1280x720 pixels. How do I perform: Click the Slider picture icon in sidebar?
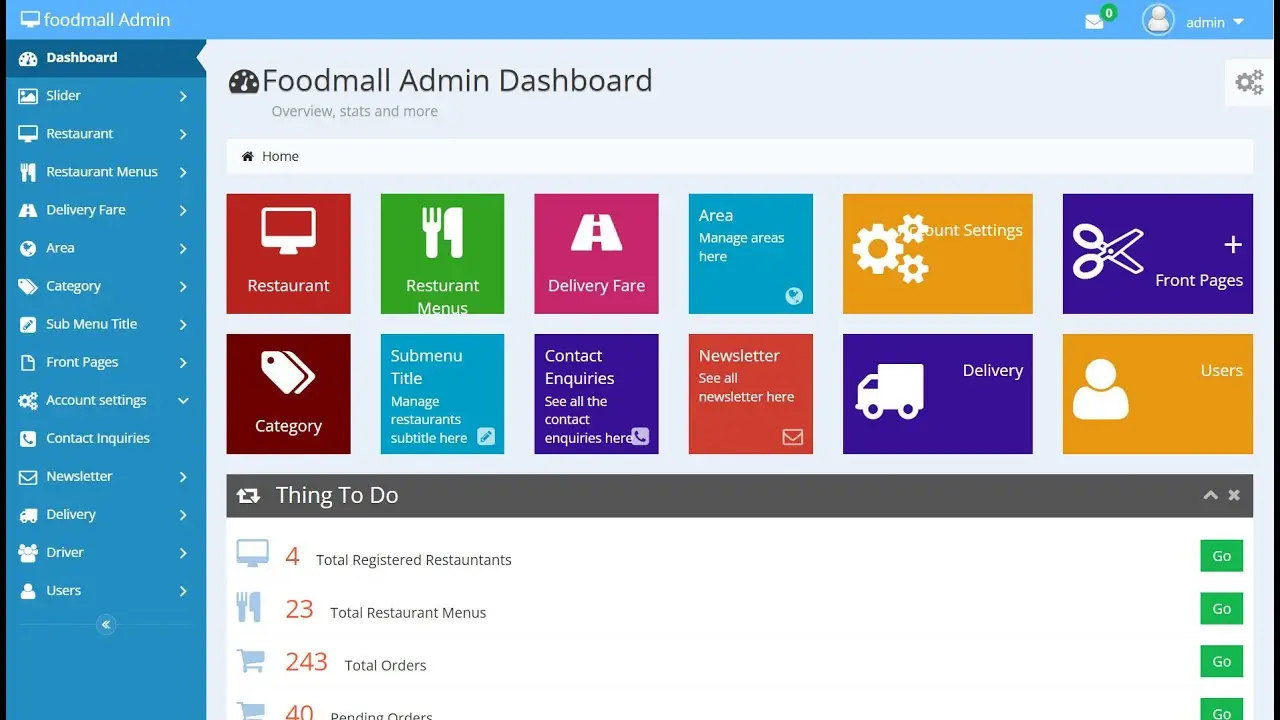pyautogui.click(x=28, y=96)
